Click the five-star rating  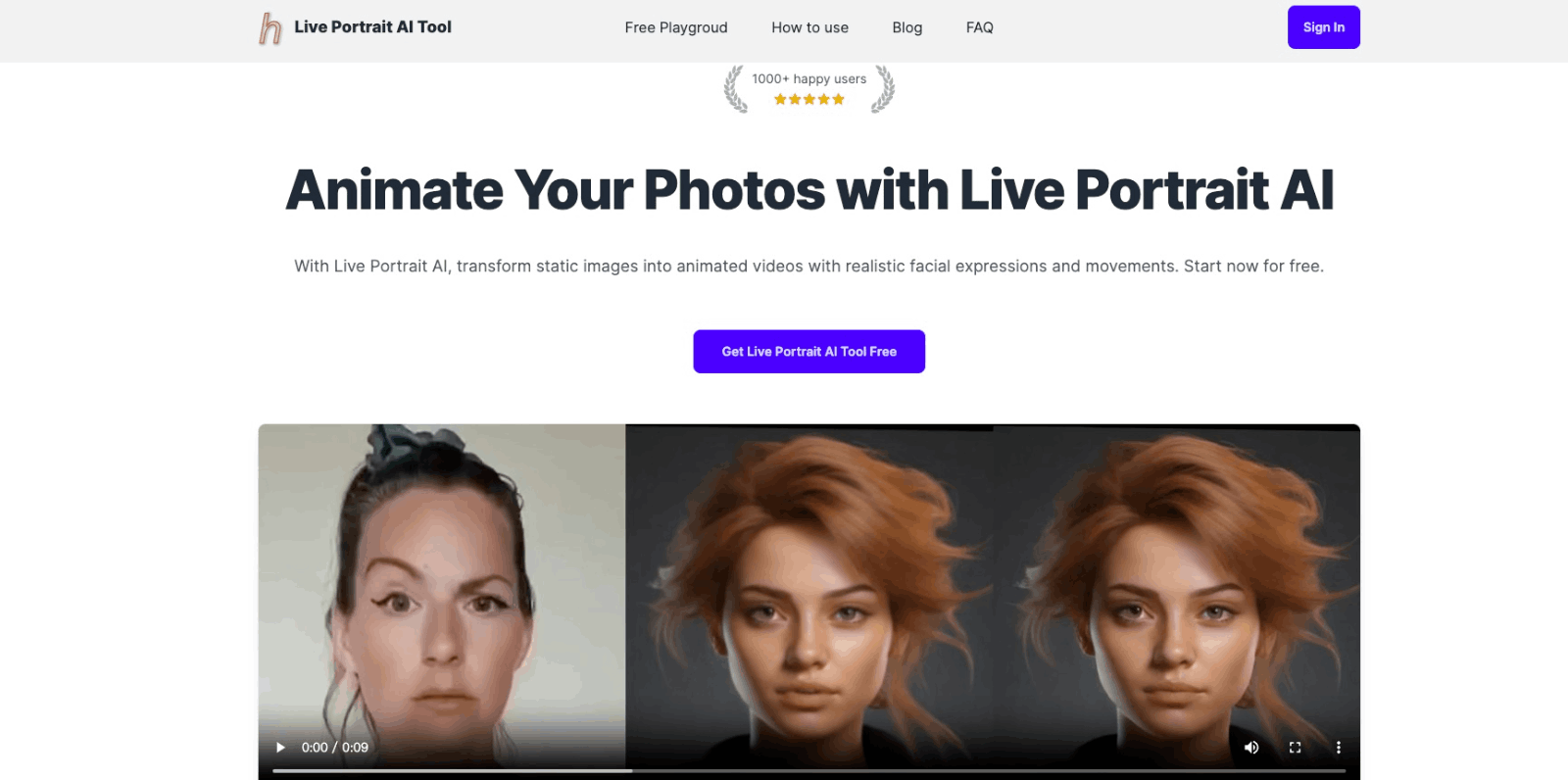click(x=809, y=99)
